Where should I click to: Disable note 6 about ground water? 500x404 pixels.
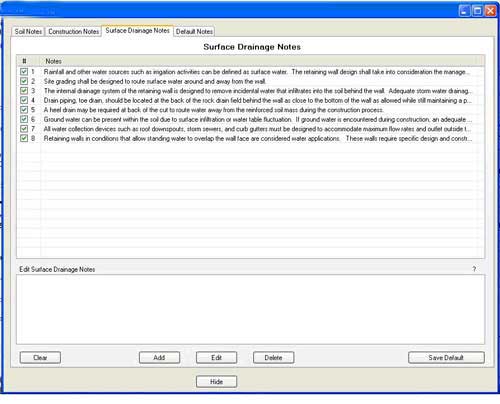pyautogui.click(x=24, y=119)
